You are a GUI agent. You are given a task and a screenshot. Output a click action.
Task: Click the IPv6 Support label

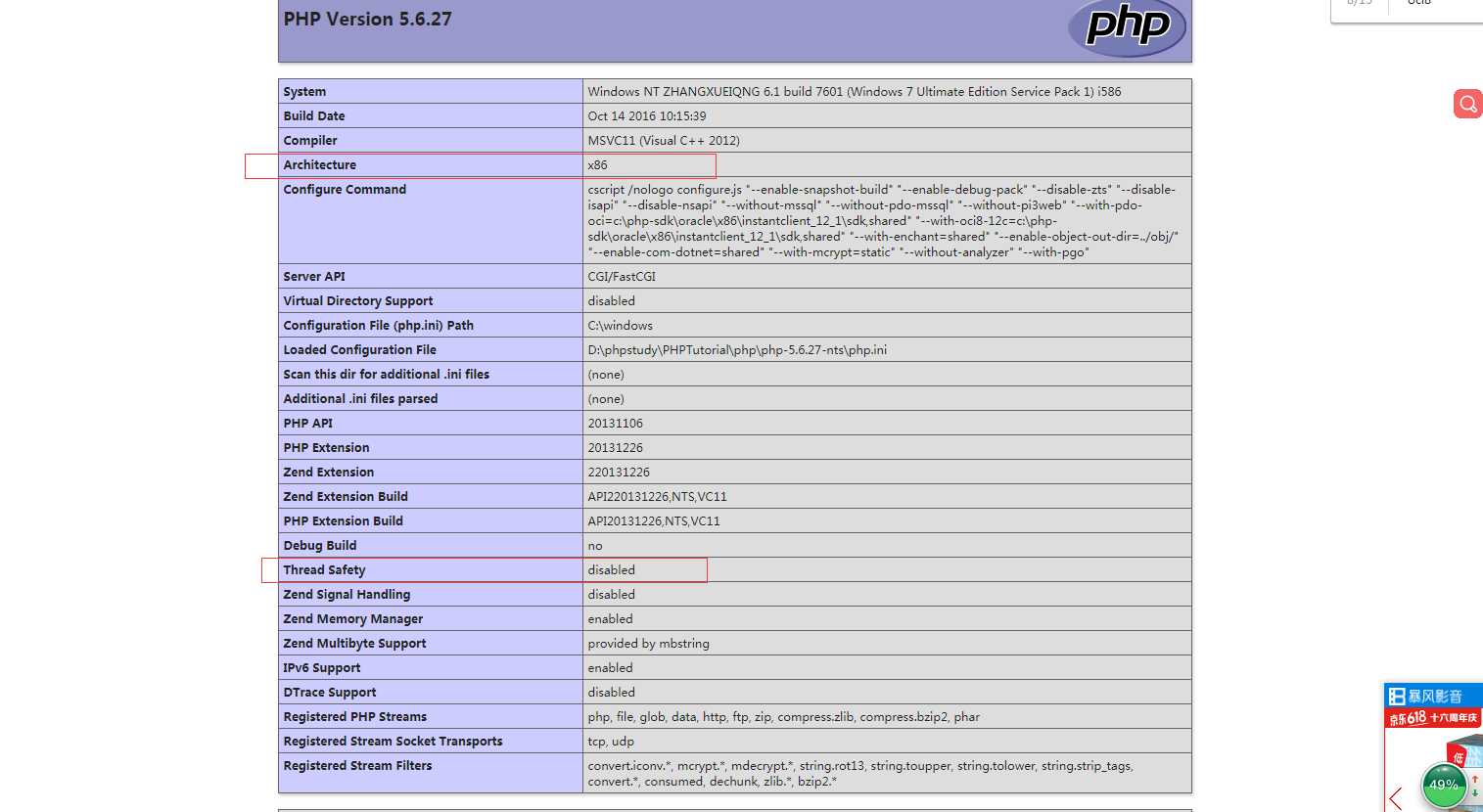point(322,668)
